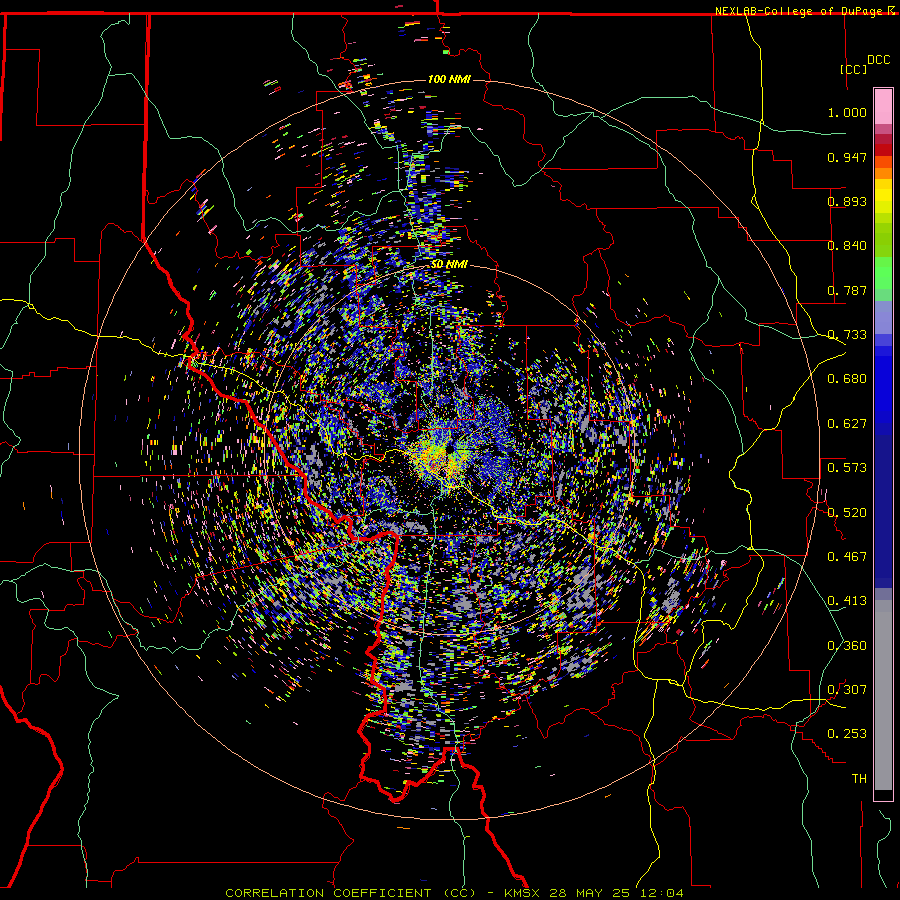This screenshot has height=900, width=900.
Task: Click the 0.627 legend value
Action: pyautogui.click(x=847, y=424)
